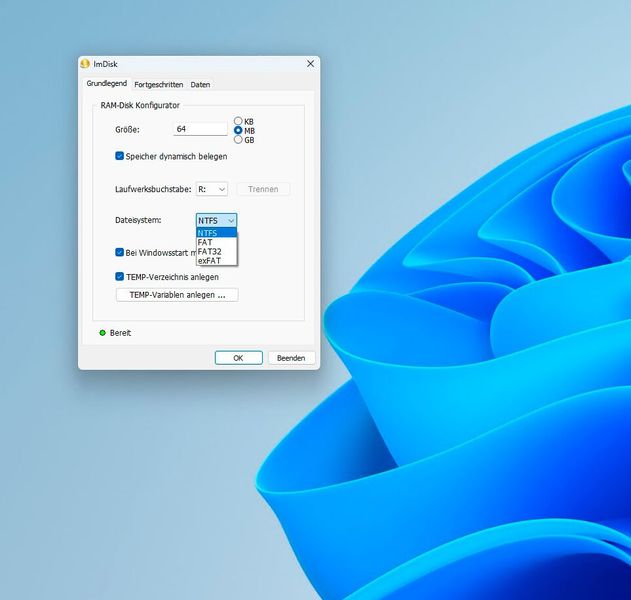Choose exFAT from the file system list
The width and height of the screenshot is (631, 600).
(x=217, y=261)
